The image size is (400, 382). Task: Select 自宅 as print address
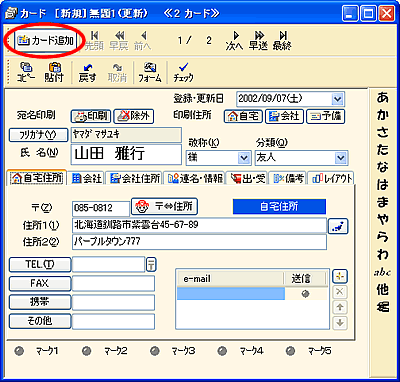243,116
